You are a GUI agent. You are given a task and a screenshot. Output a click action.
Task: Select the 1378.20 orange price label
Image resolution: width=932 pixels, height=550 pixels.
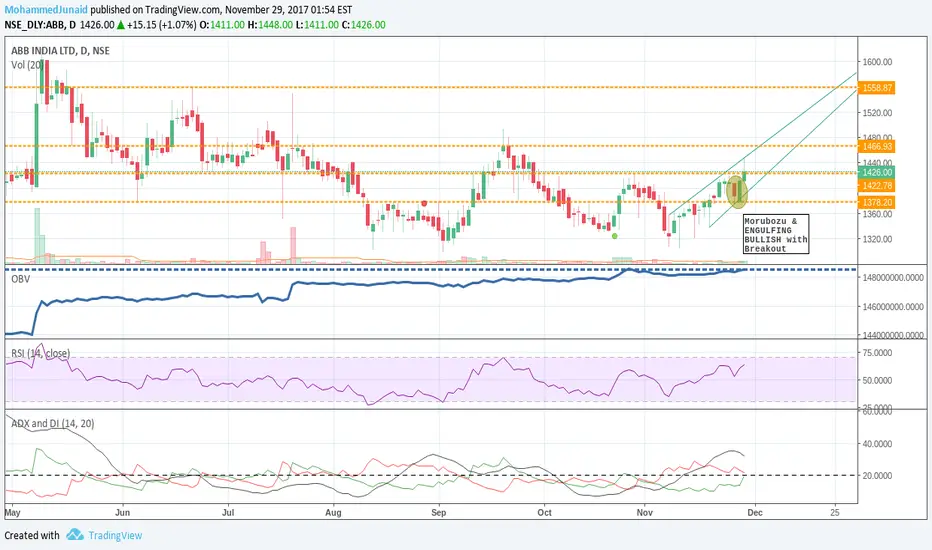[877, 202]
